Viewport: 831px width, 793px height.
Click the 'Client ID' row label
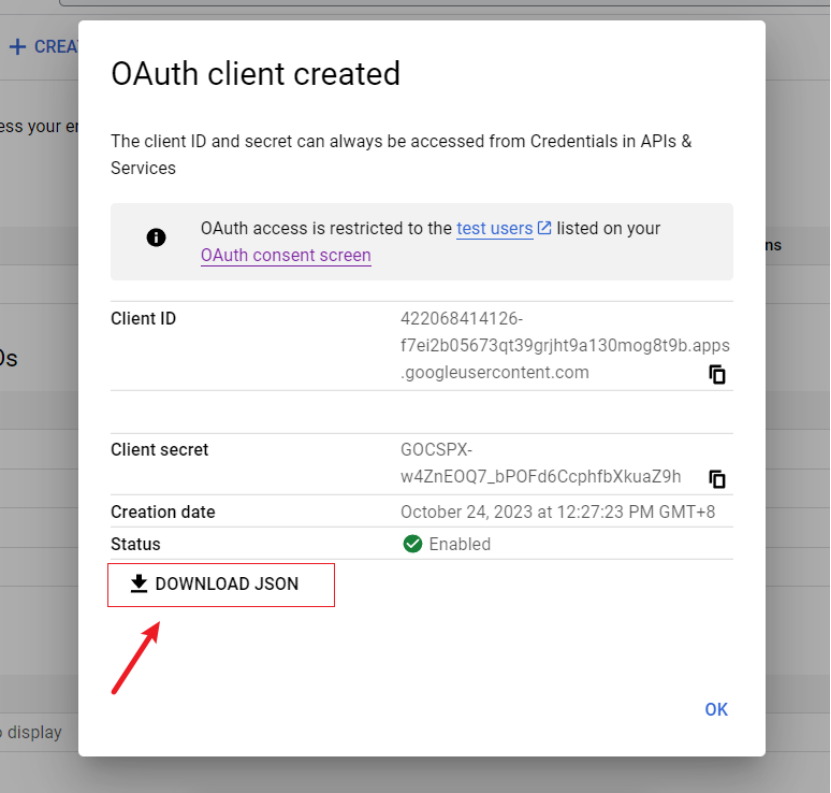pos(143,319)
